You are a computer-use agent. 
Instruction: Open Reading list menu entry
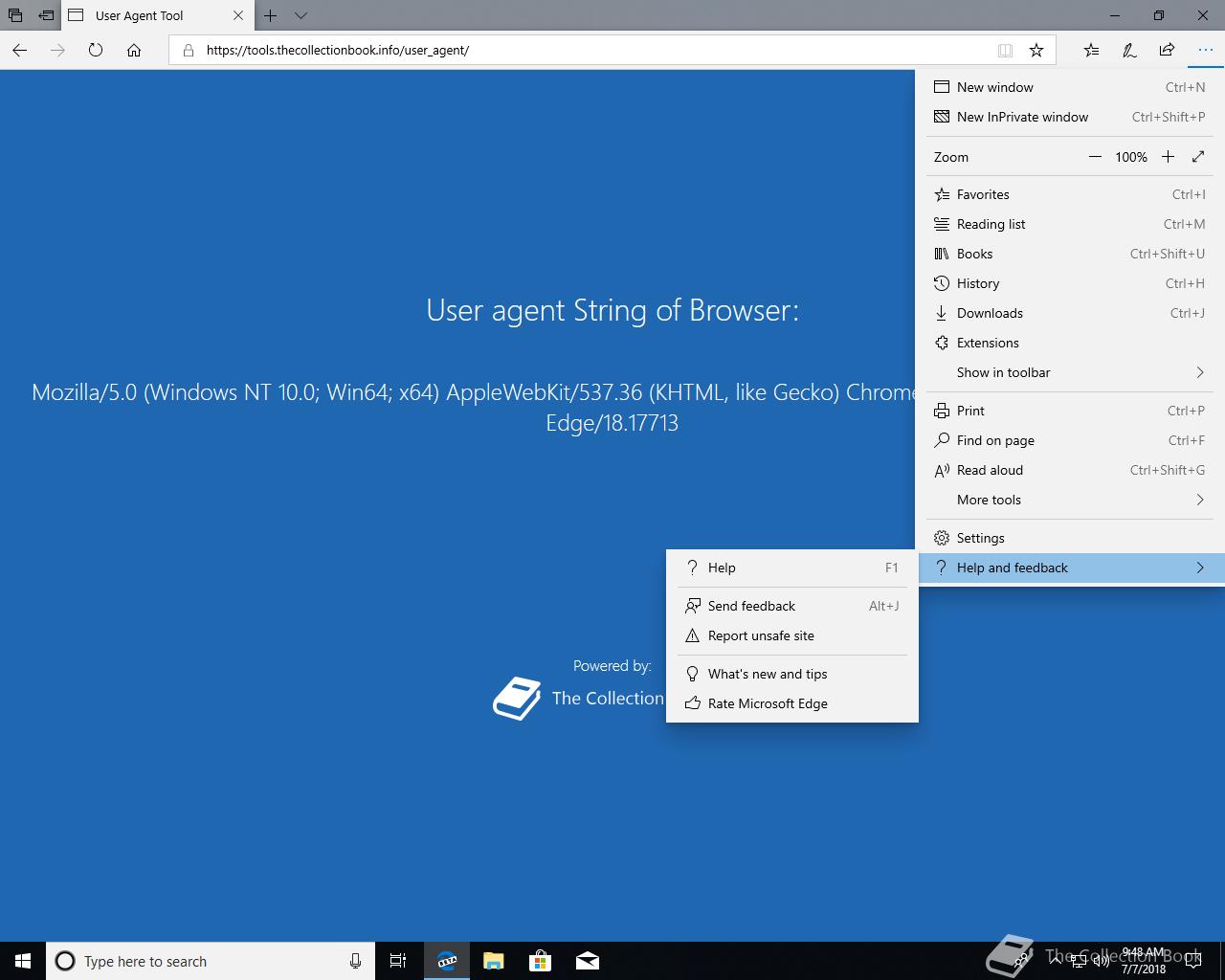(x=1070, y=224)
